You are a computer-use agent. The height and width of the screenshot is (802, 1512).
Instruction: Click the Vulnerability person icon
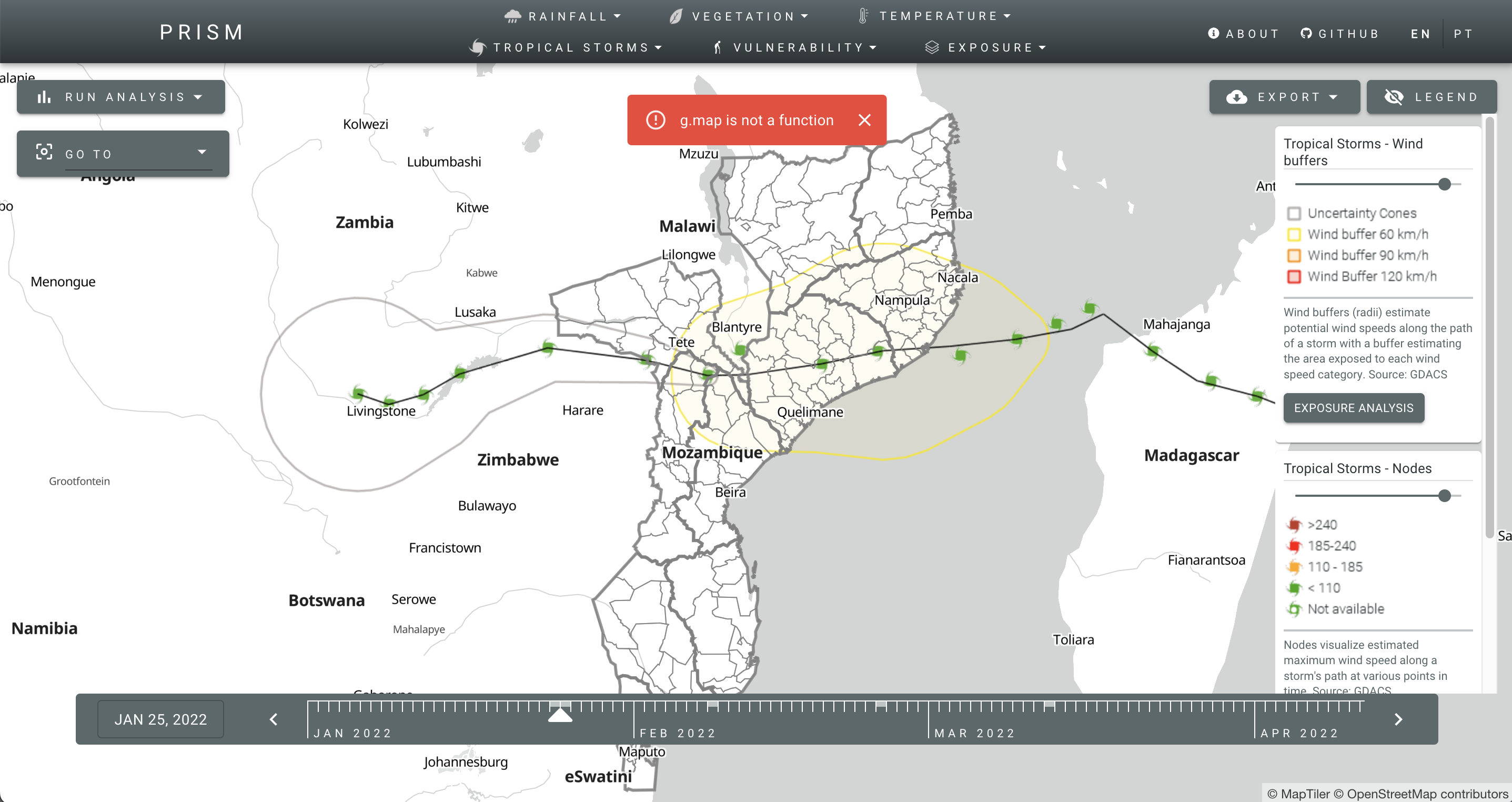717,47
